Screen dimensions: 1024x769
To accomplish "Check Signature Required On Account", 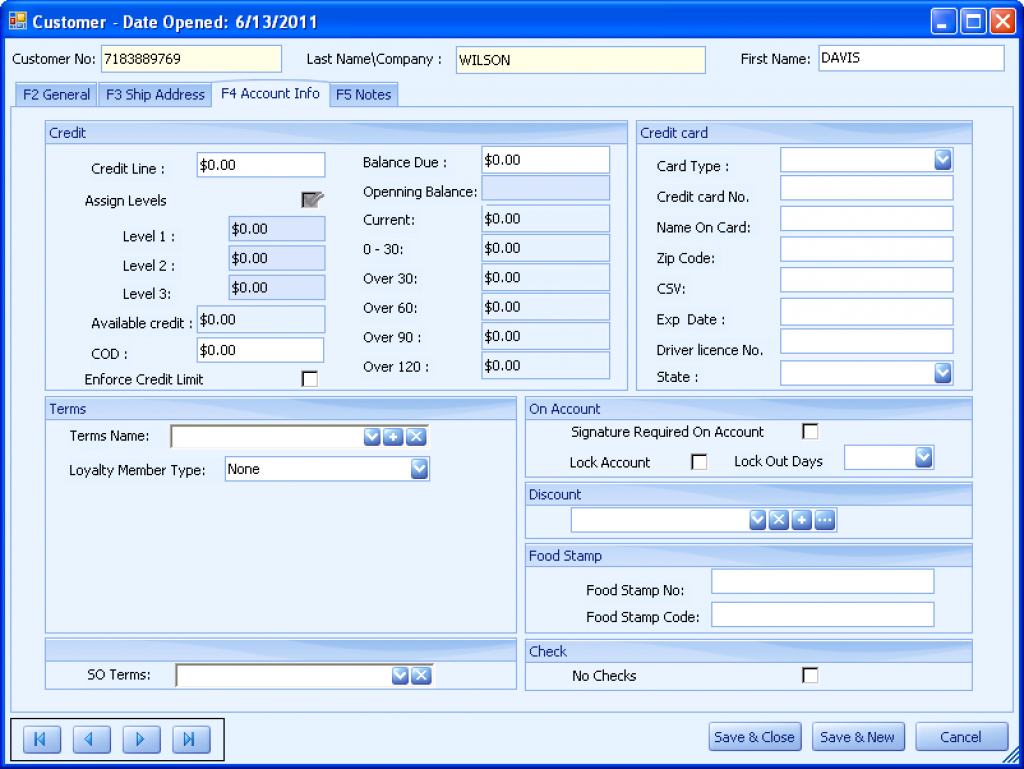I will click(x=810, y=431).
